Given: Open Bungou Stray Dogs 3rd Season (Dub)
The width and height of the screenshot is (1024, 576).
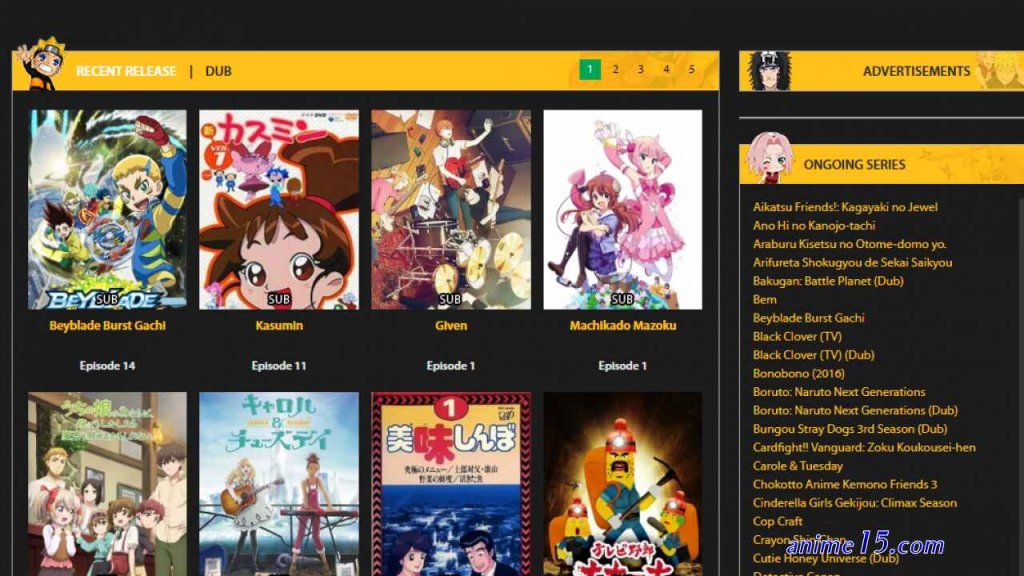Looking at the screenshot, I should point(850,429).
